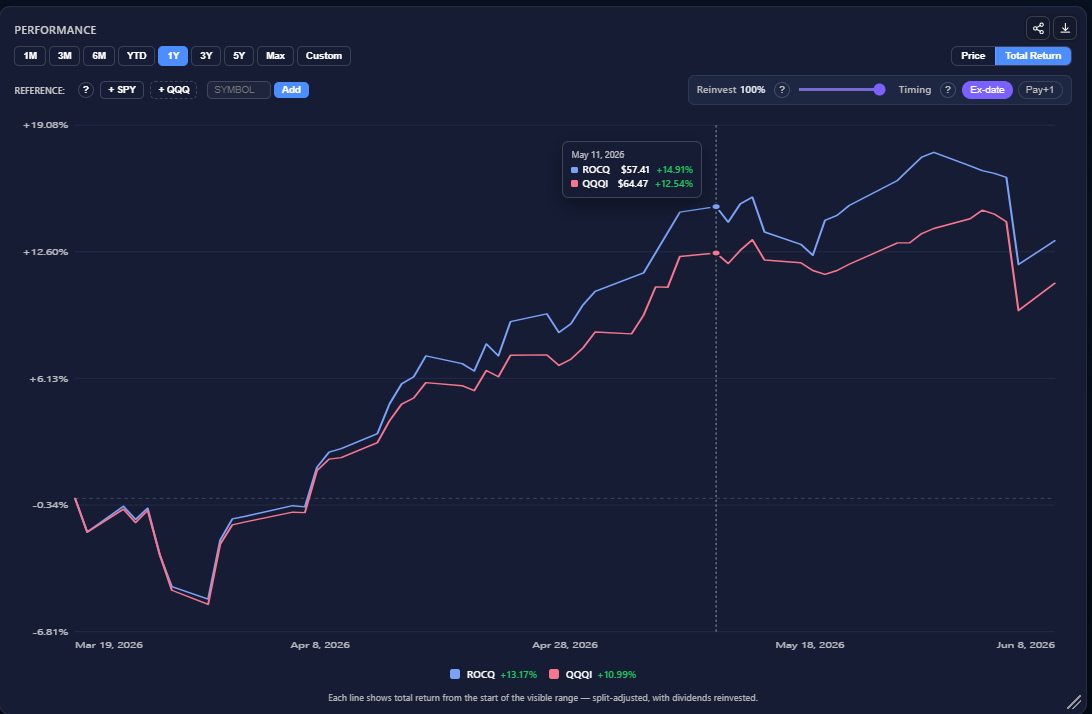Screen dimensions: 1092x714
Task: Select the 5Y time range
Action: click(239, 56)
